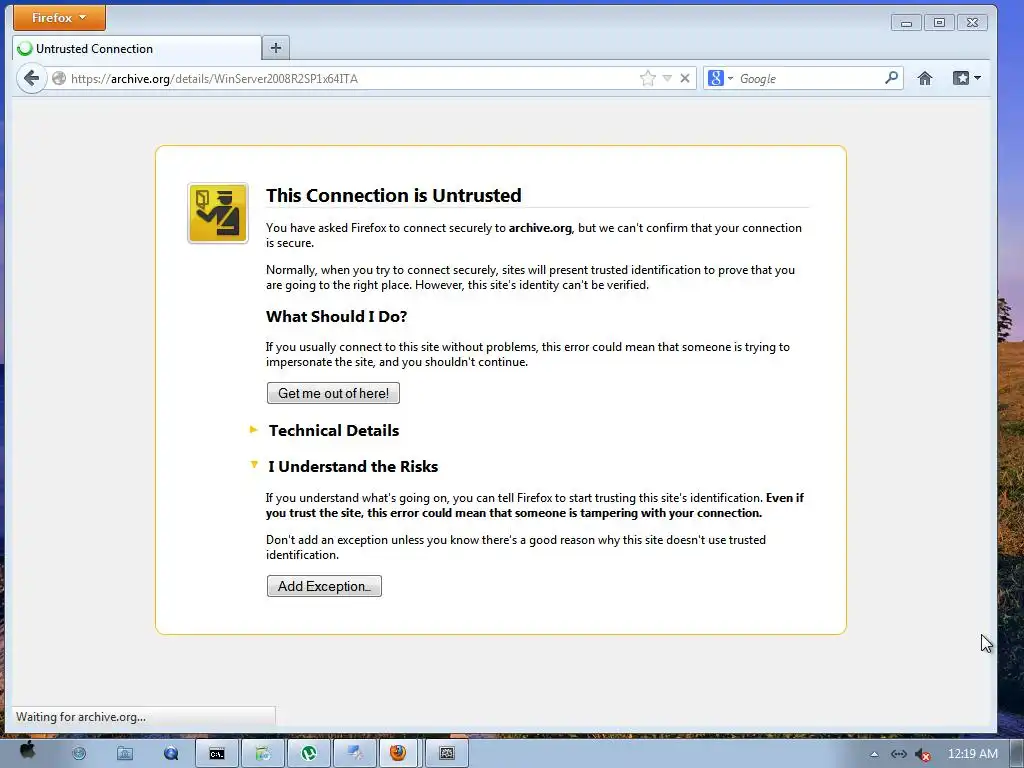The height and width of the screenshot is (768, 1024).
Task: Open the globe icon beside the start button
Action: point(79,754)
